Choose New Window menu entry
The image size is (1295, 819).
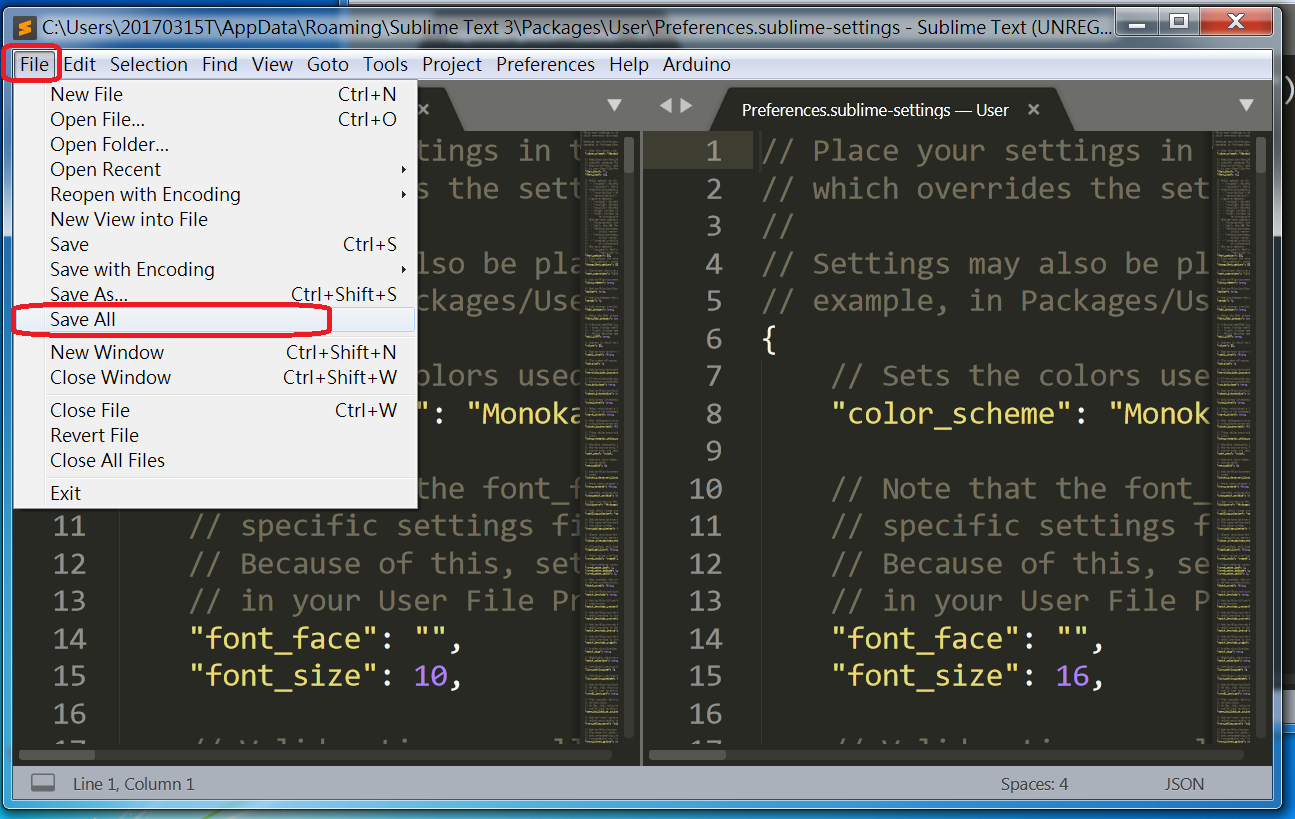click(x=215, y=352)
